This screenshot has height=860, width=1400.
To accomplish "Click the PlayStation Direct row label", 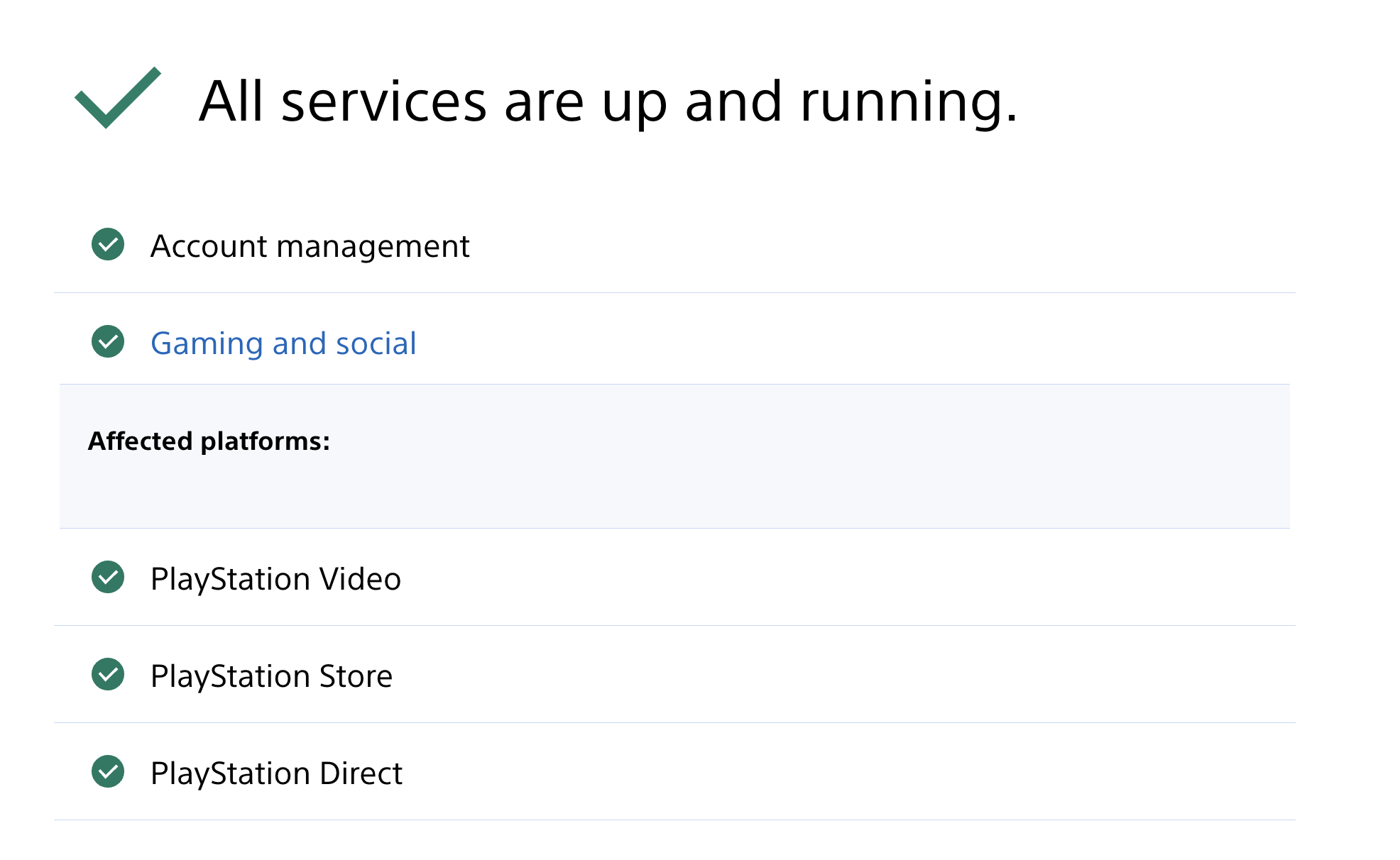I will [276, 773].
